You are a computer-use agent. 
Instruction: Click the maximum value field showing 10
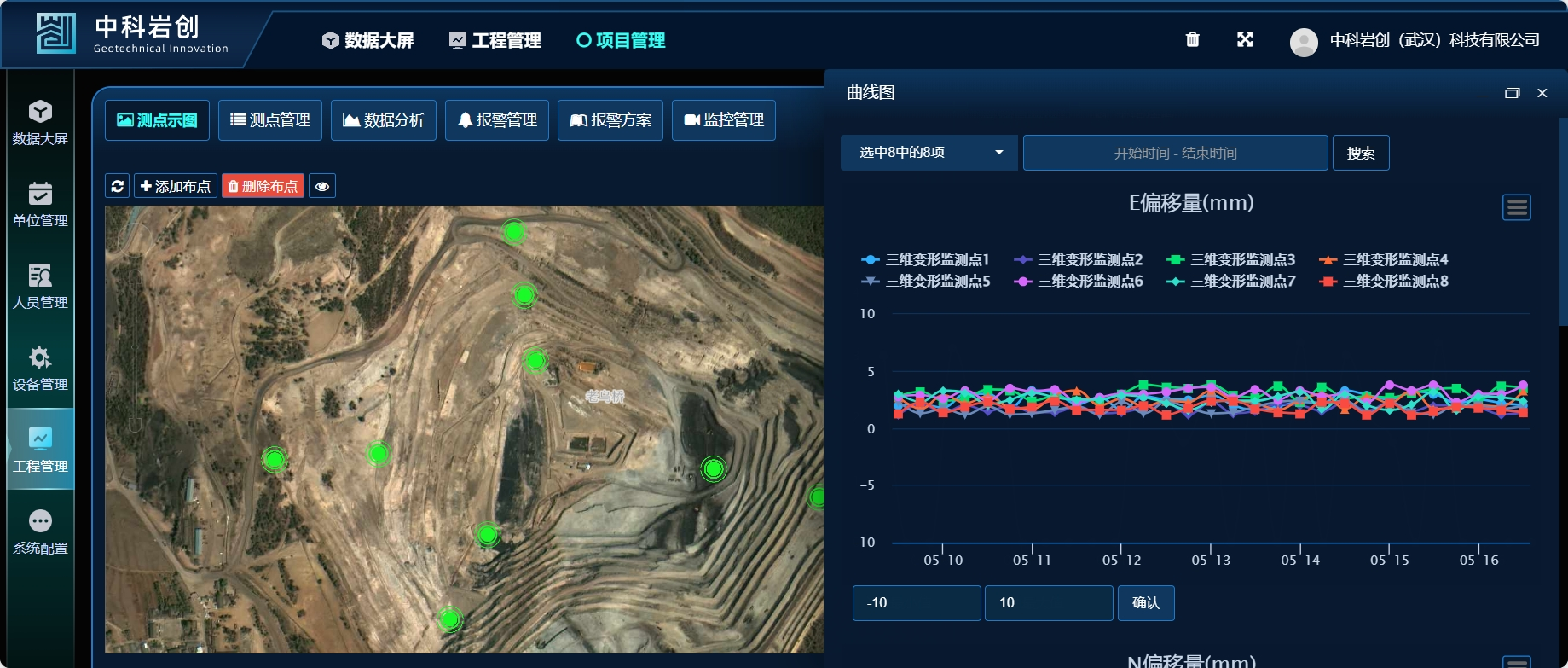tap(1049, 603)
